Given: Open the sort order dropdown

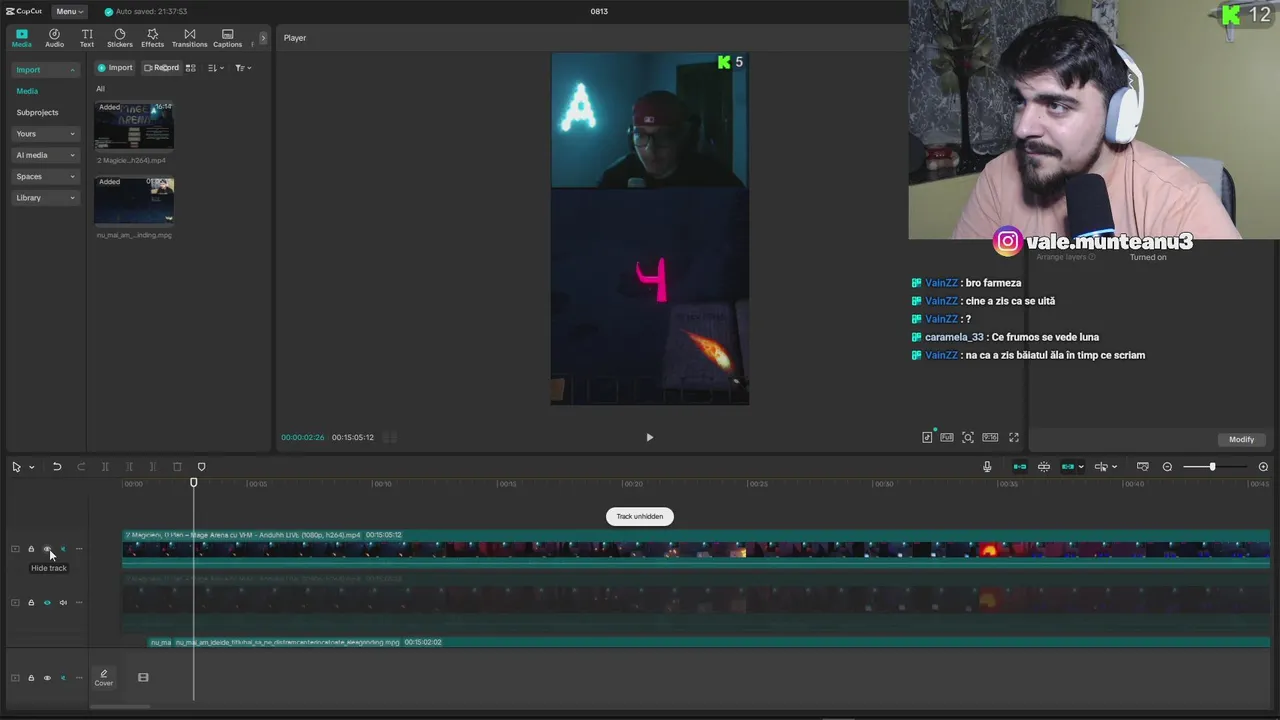Looking at the screenshot, I should [x=216, y=68].
